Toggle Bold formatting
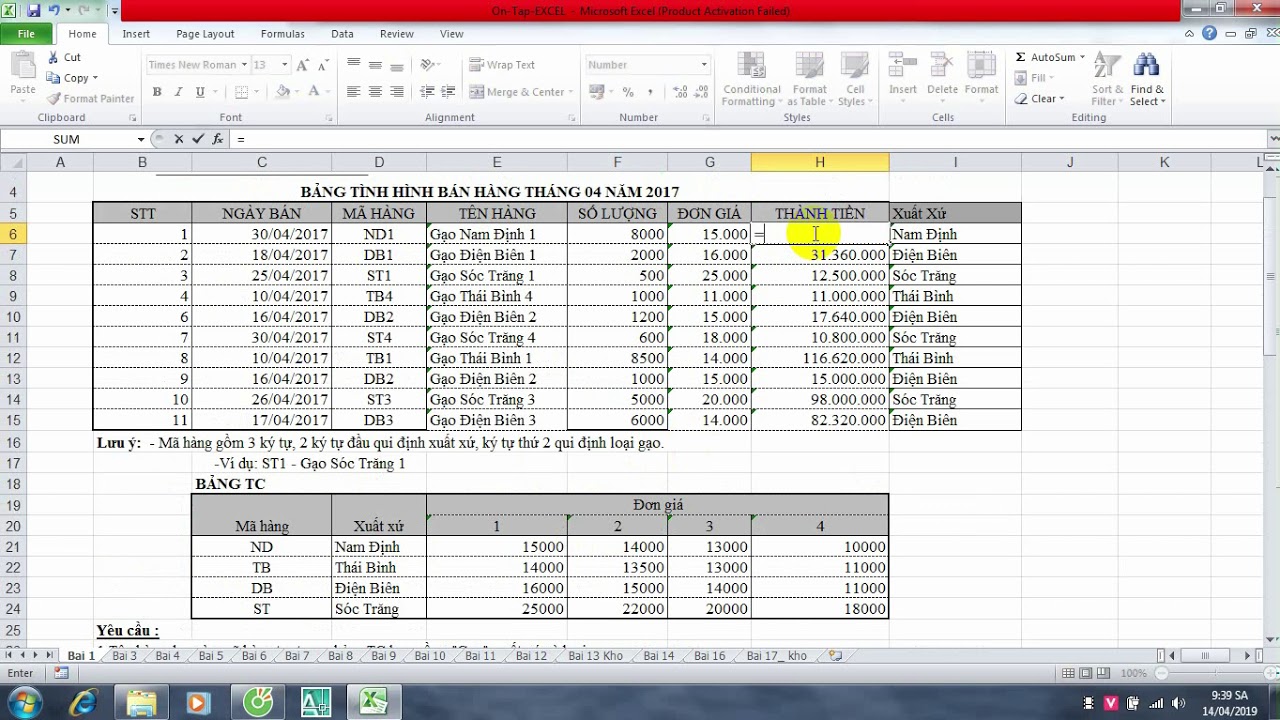This screenshot has height=720, width=1280. coord(157,92)
